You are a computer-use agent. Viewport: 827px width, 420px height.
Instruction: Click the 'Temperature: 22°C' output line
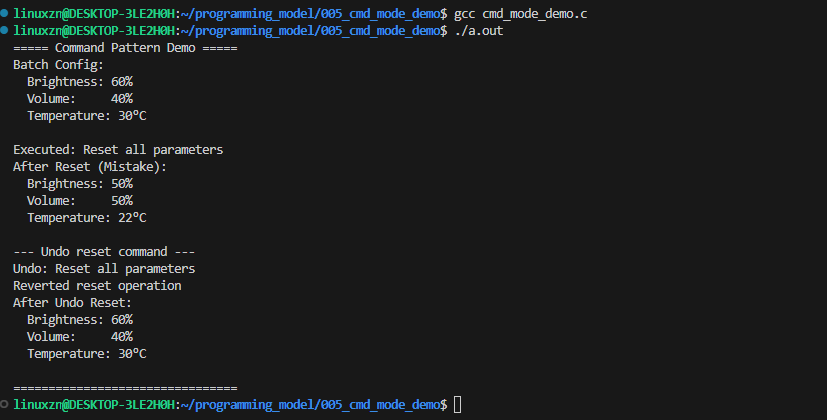[x=86, y=218]
